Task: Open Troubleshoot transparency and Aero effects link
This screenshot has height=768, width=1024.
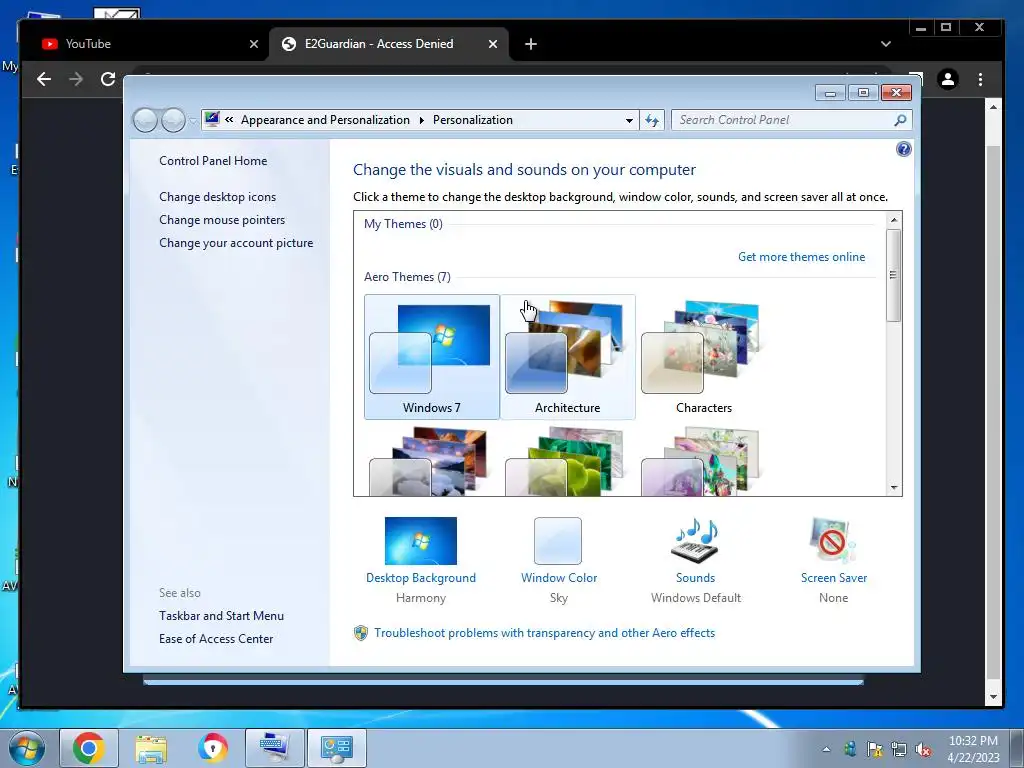Action: tap(544, 633)
